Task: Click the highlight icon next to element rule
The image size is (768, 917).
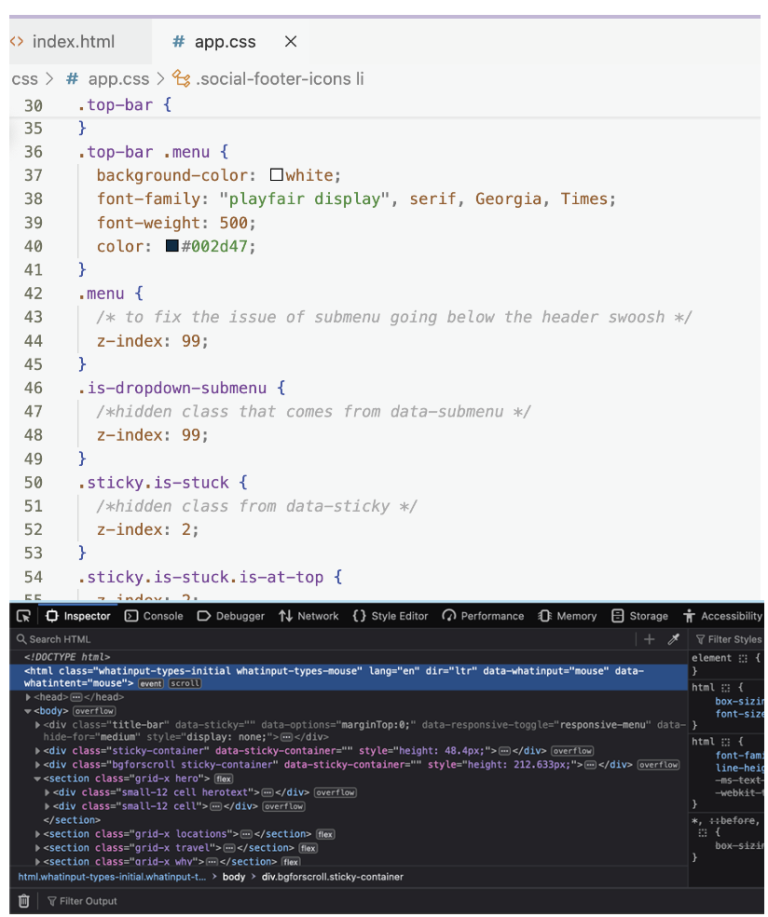Action: pos(743,658)
